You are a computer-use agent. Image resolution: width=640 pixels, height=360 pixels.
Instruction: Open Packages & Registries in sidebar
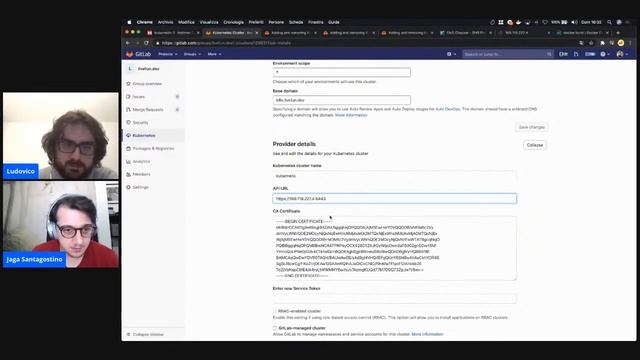(153, 149)
